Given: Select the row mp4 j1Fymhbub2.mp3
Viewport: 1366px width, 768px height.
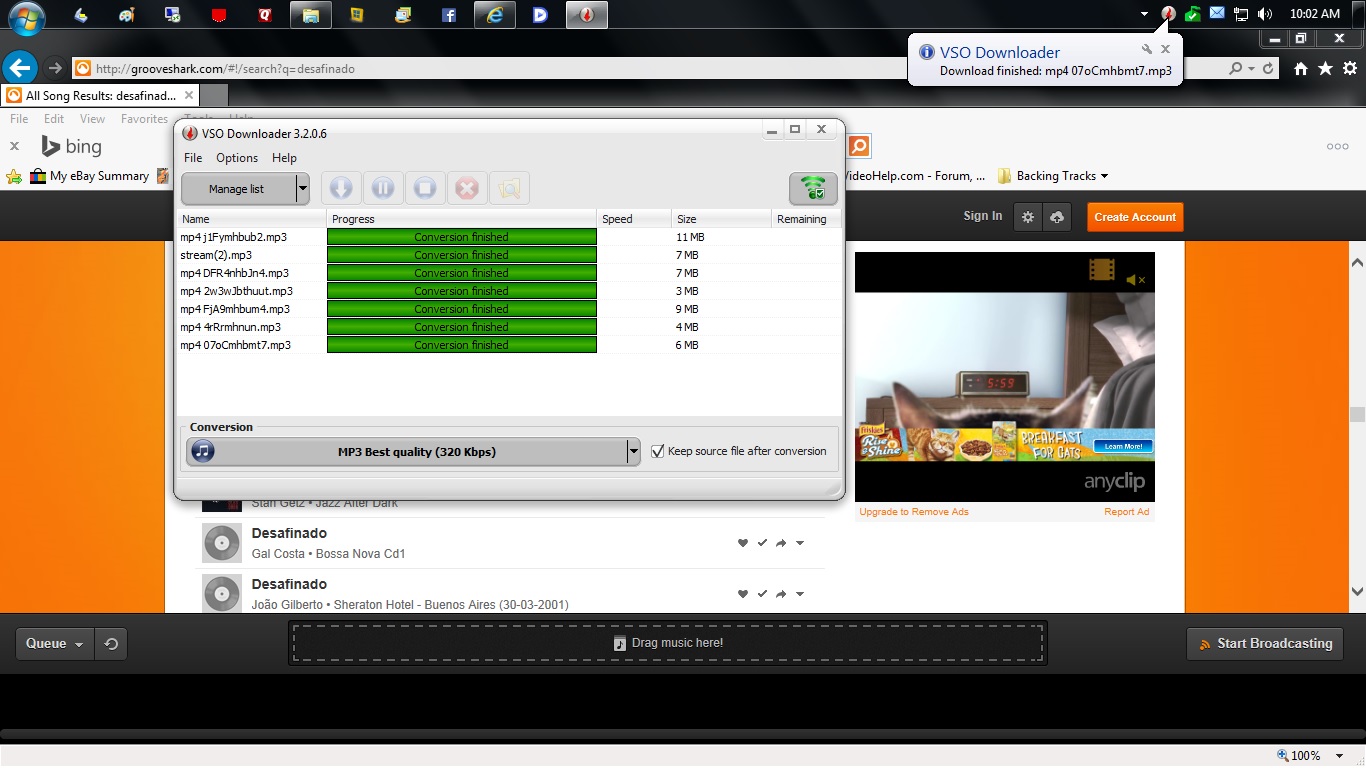Looking at the screenshot, I should 510,237.
